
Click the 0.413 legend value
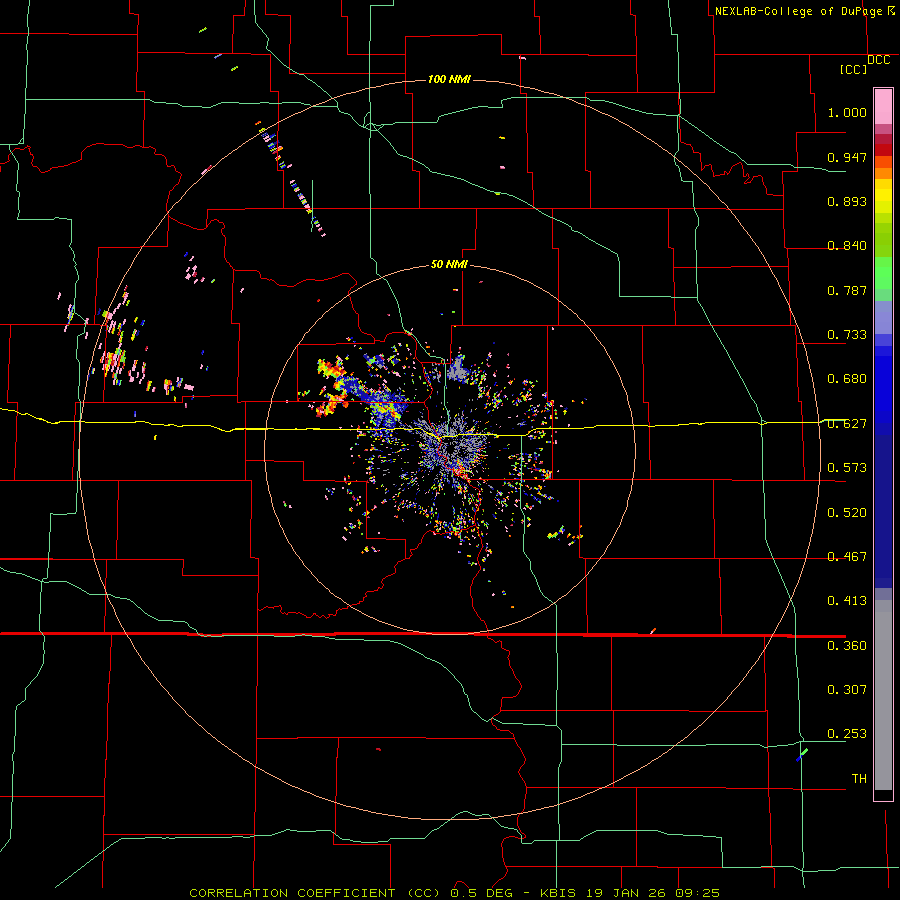click(x=847, y=601)
